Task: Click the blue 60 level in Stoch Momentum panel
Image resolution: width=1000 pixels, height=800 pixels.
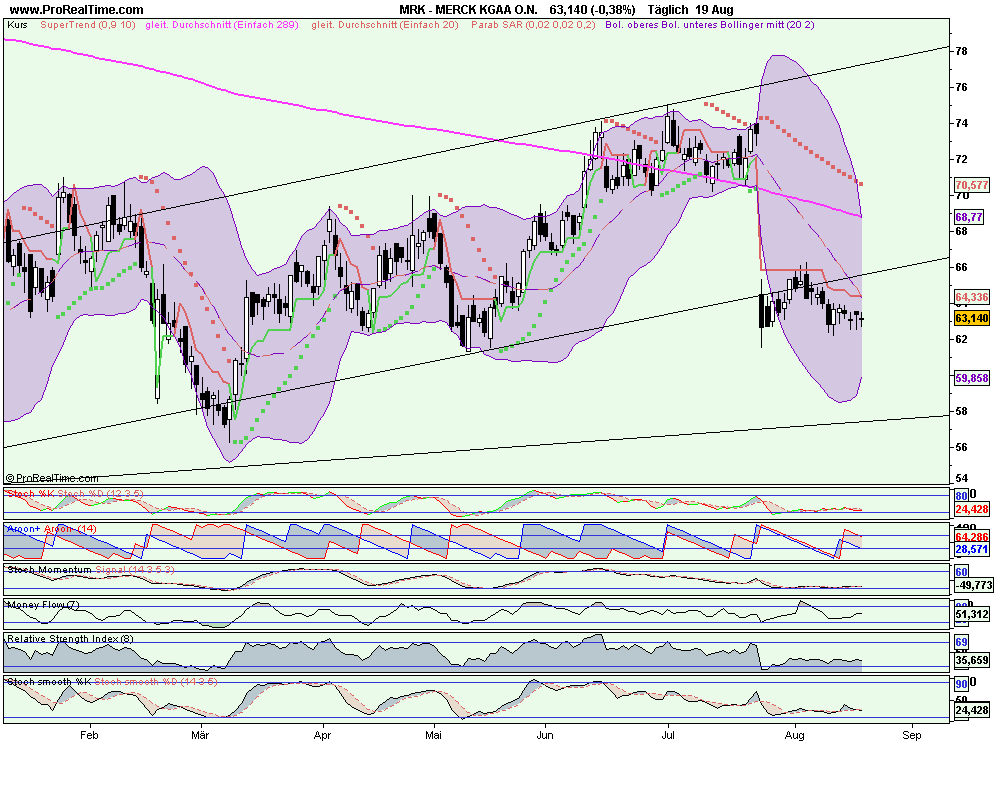Action: click(x=961, y=572)
